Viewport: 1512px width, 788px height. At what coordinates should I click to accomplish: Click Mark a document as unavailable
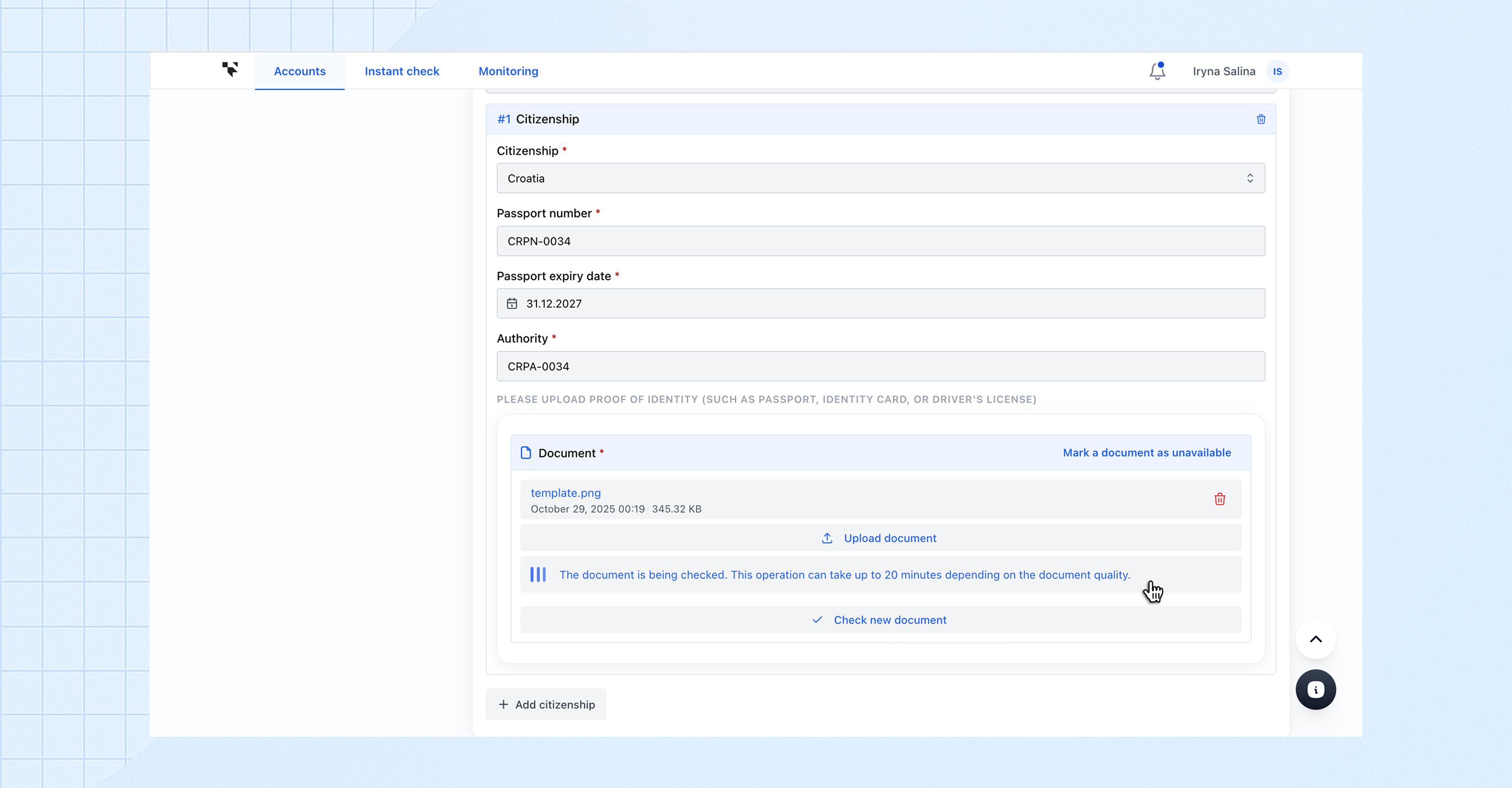click(1146, 453)
